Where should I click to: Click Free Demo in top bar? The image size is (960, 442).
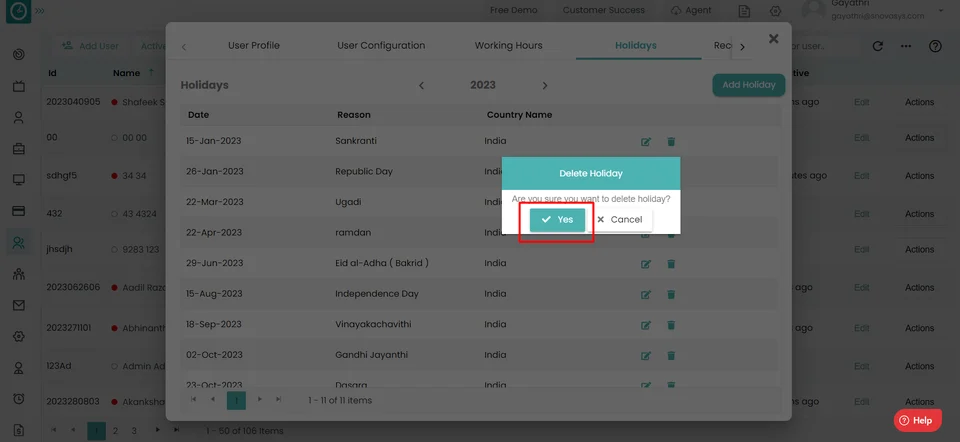point(514,10)
